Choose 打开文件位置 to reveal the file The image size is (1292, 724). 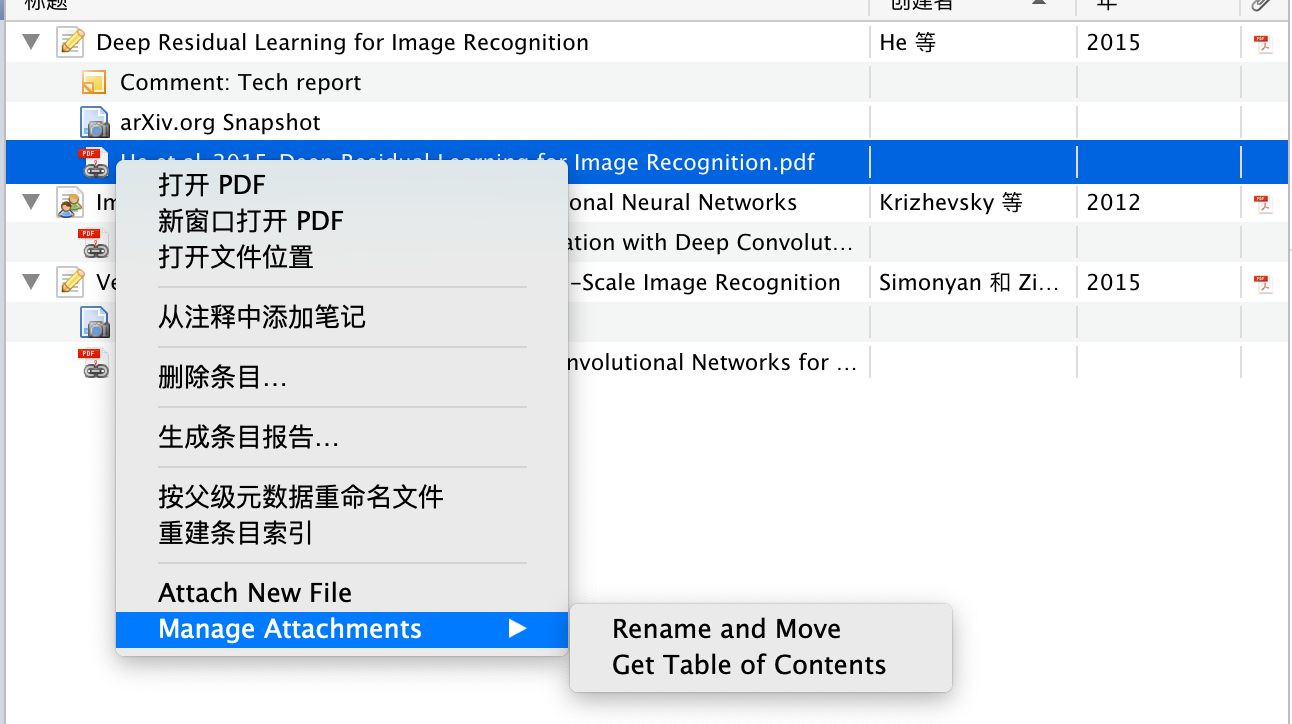[236, 257]
